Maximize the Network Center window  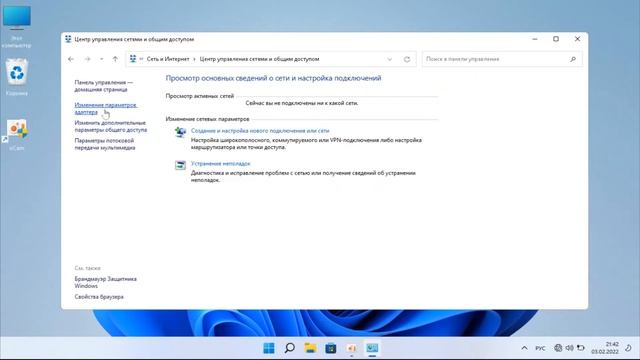tap(556, 39)
